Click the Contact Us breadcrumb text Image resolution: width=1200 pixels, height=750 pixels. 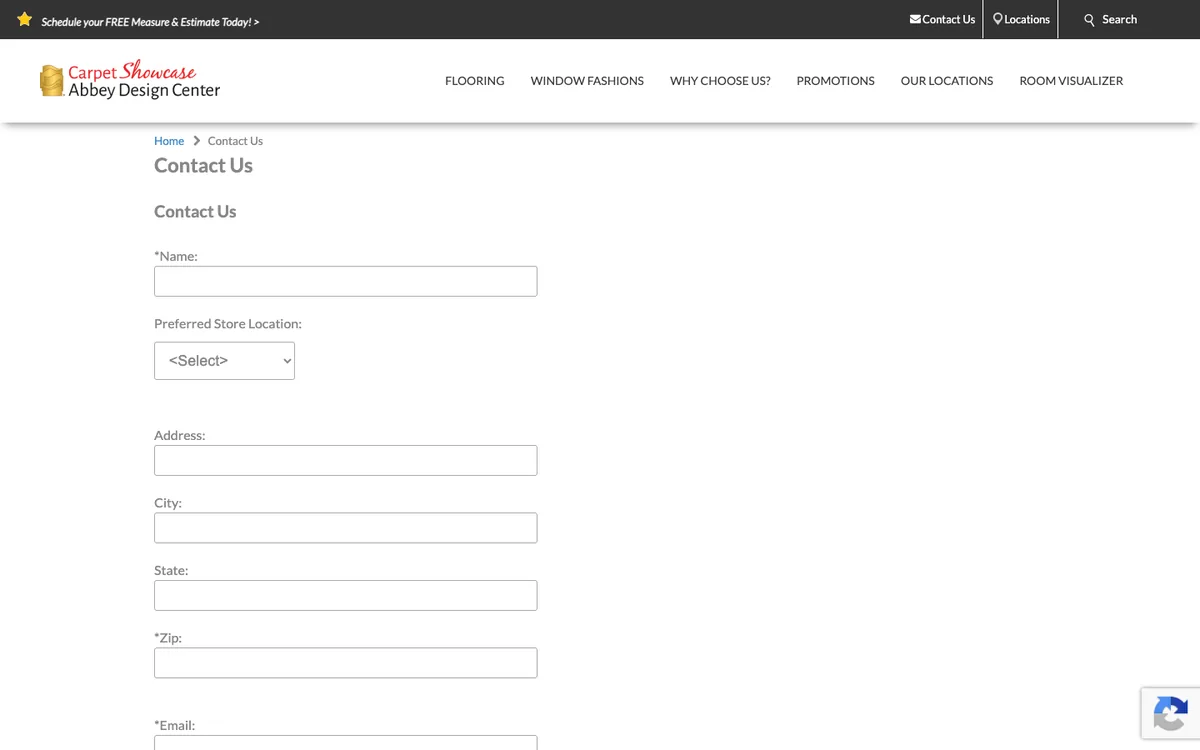point(235,141)
